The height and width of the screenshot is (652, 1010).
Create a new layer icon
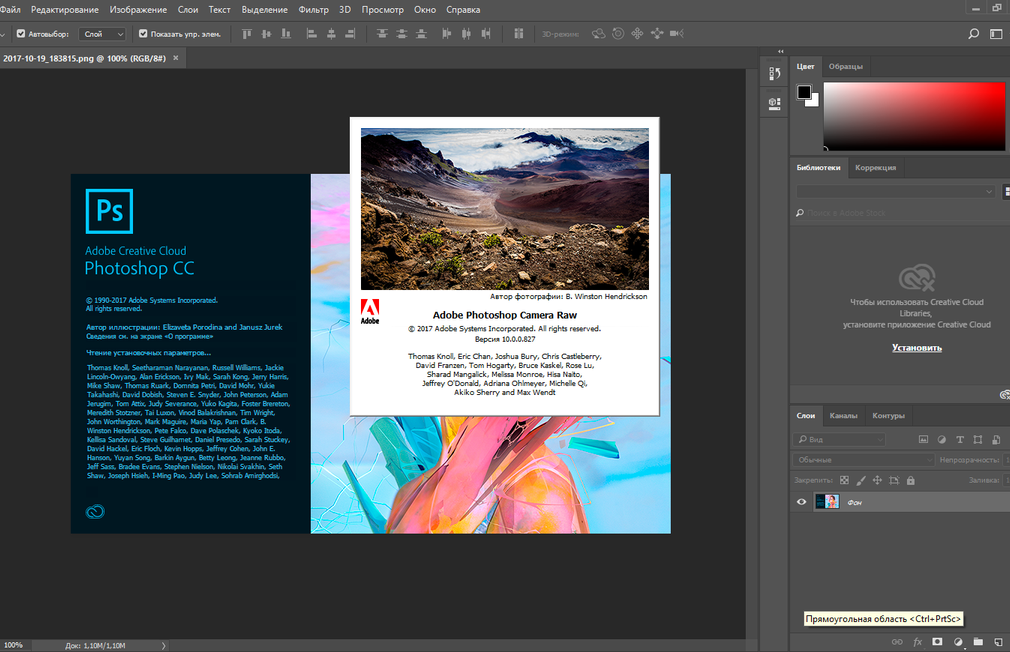pos(998,642)
